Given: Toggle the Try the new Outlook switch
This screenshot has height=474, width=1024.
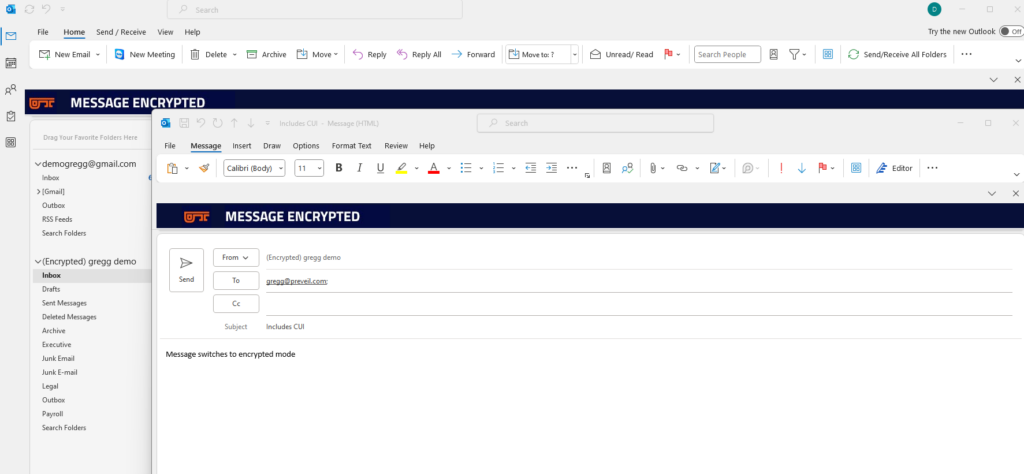Looking at the screenshot, I should [1010, 31].
